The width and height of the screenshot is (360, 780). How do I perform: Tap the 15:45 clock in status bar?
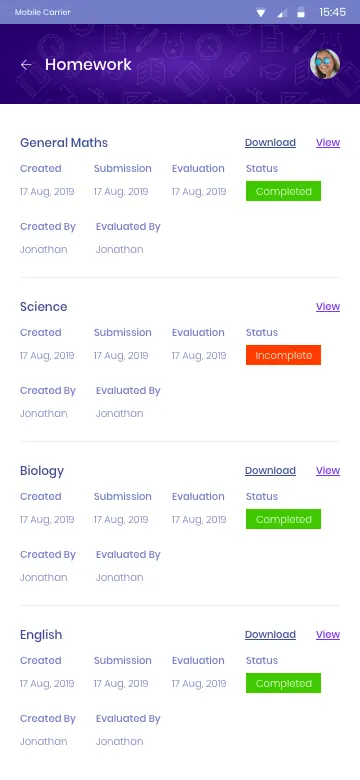(x=333, y=12)
